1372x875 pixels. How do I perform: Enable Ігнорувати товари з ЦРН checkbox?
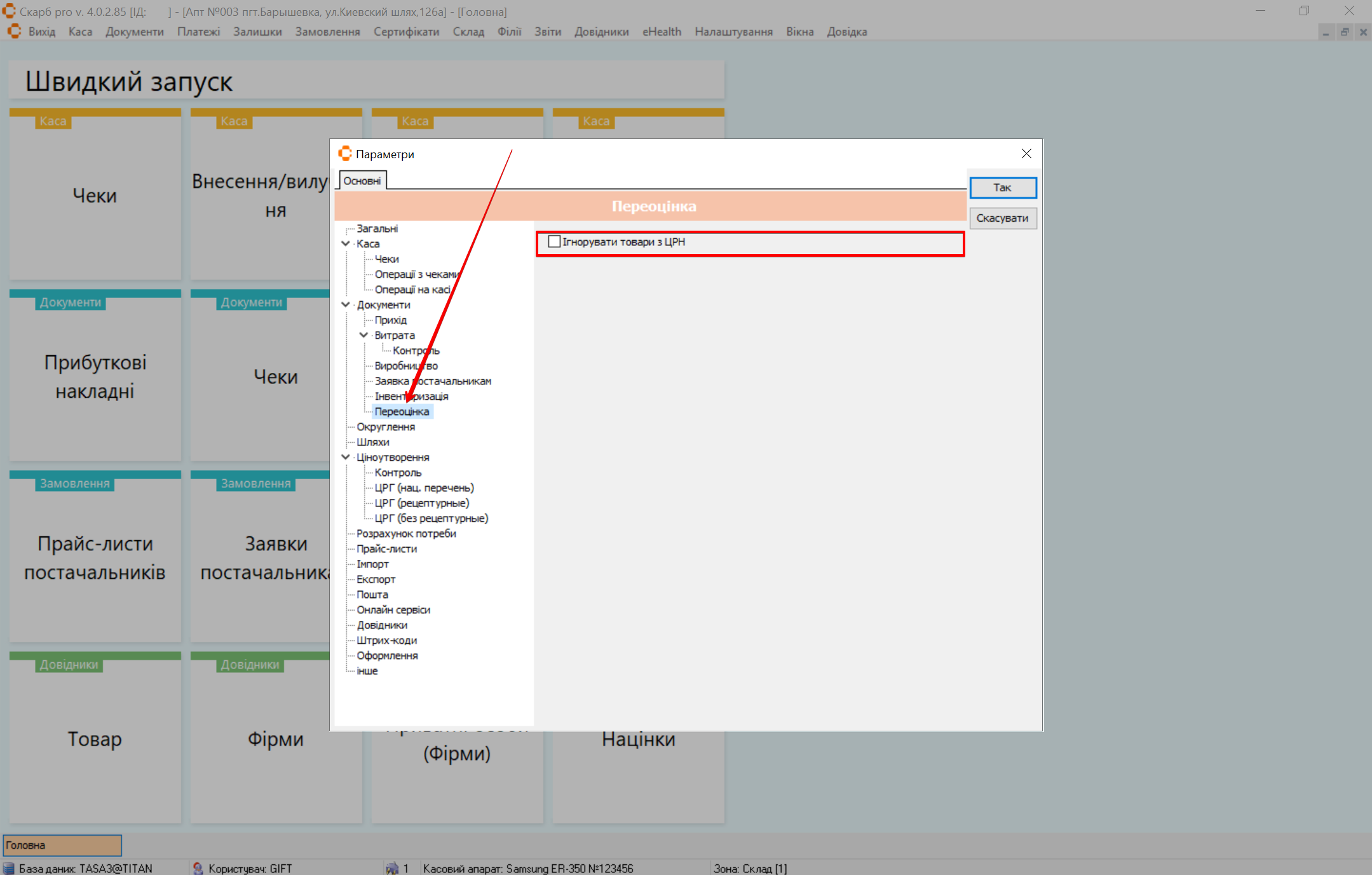[554, 241]
